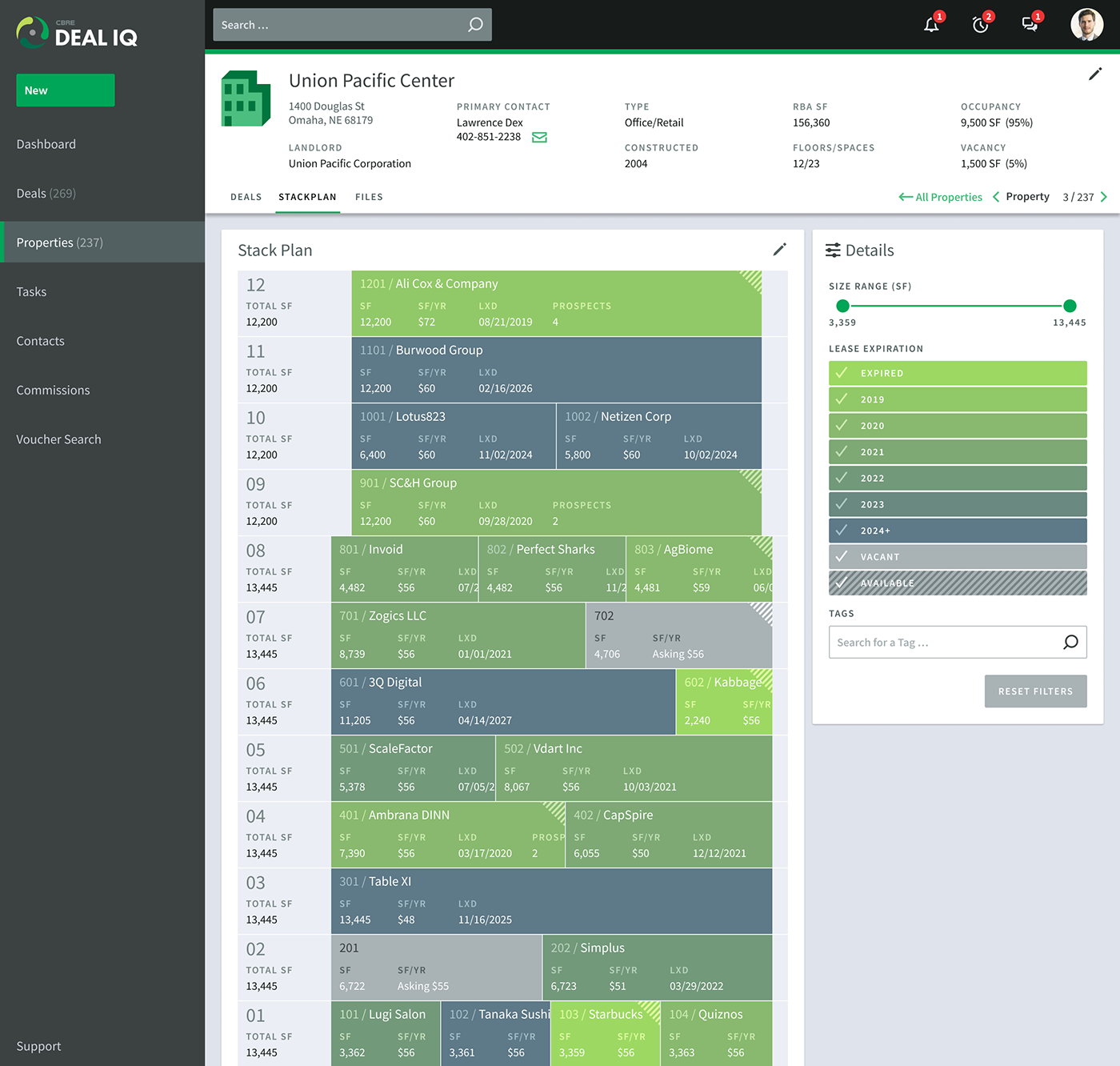Select suite 103 Starbucks
The width and height of the screenshot is (1120, 1066).
point(606,1033)
